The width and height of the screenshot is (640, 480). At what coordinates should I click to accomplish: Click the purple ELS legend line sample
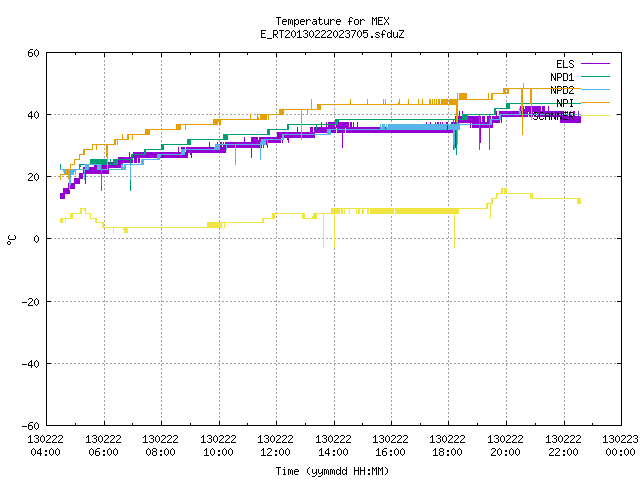595,64
